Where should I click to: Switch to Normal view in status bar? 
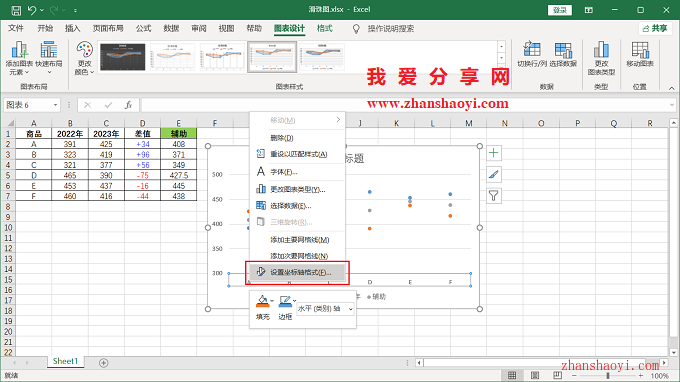pos(512,375)
